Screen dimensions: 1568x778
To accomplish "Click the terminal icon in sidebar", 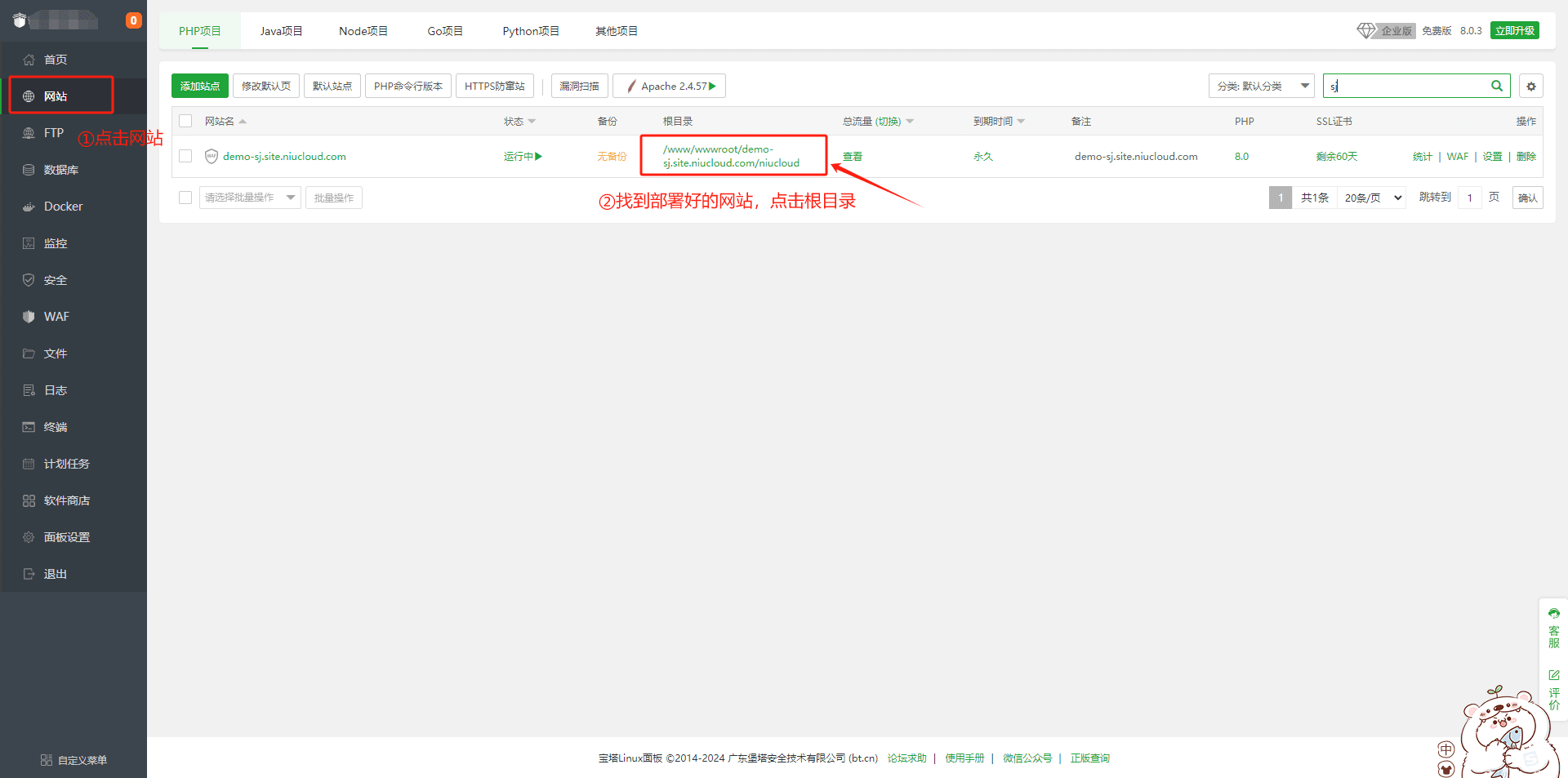I will 29,427.
